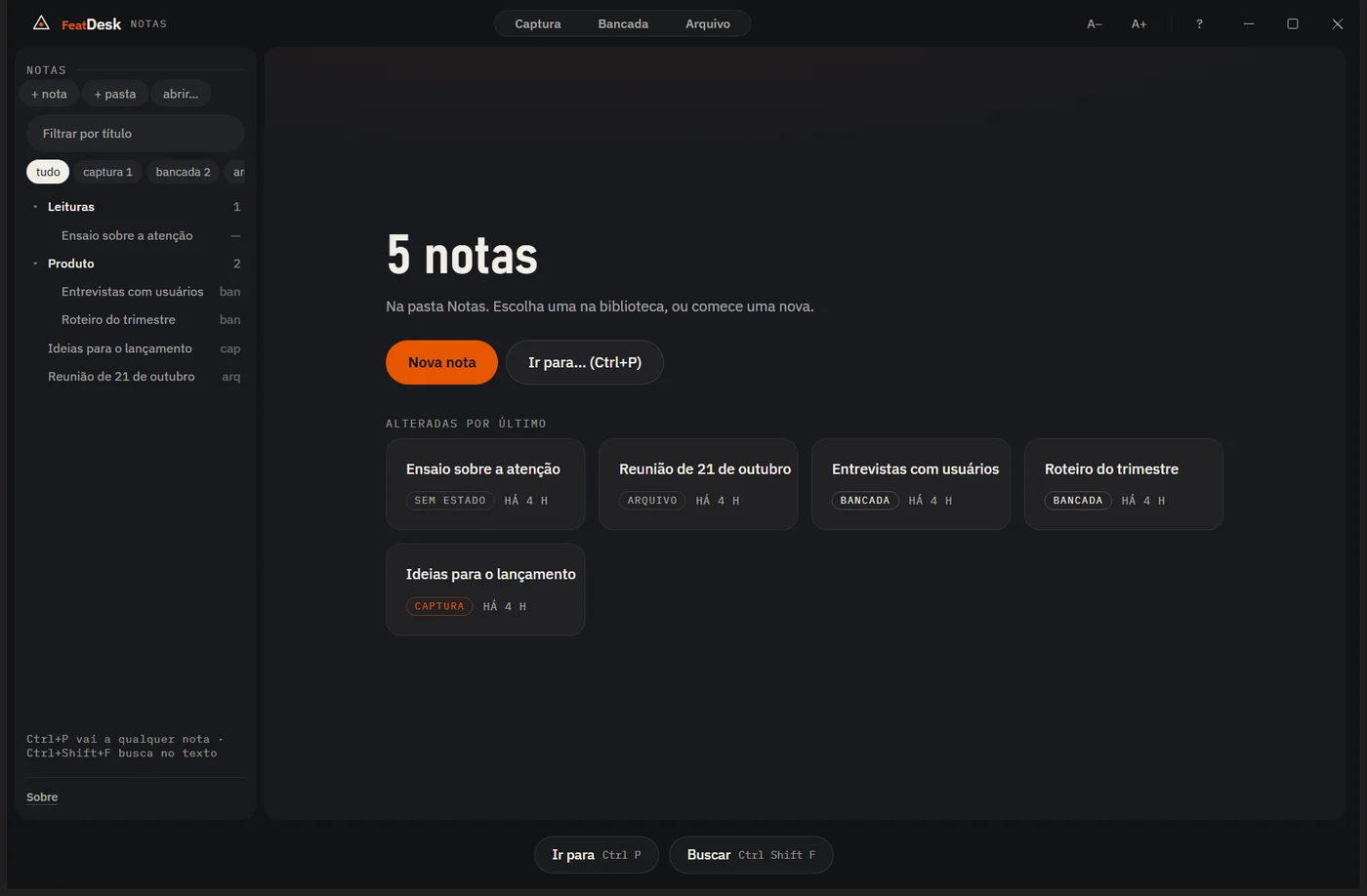This screenshot has width=1367, height=896.
Task: Create a note with + nota button
Action: pos(49,94)
